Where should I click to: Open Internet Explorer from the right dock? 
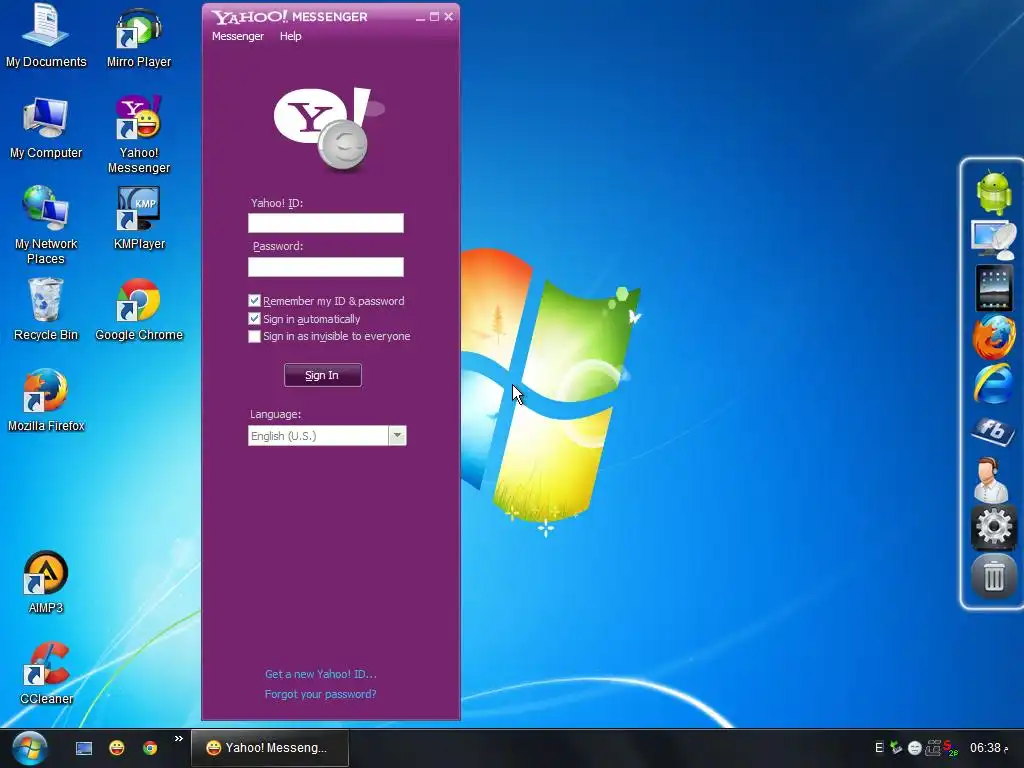click(993, 384)
